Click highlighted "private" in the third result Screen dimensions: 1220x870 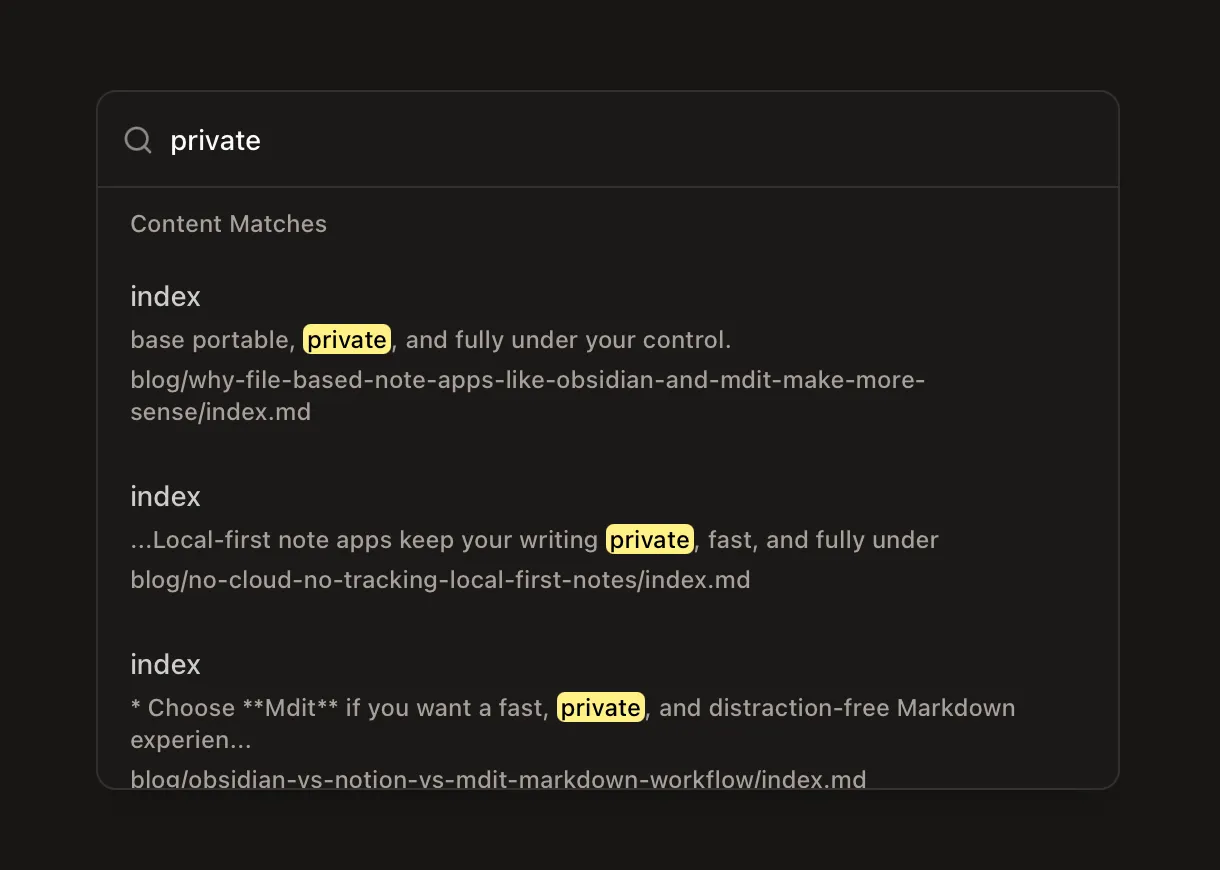click(600, 708)
